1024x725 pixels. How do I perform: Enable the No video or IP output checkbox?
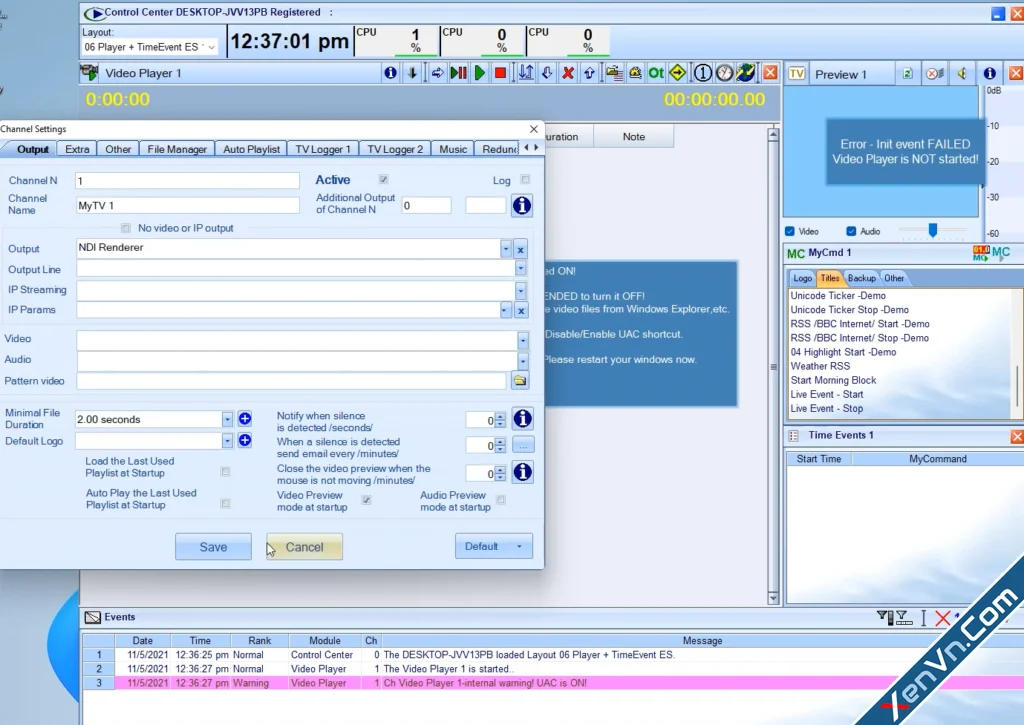tap(125, 228)
